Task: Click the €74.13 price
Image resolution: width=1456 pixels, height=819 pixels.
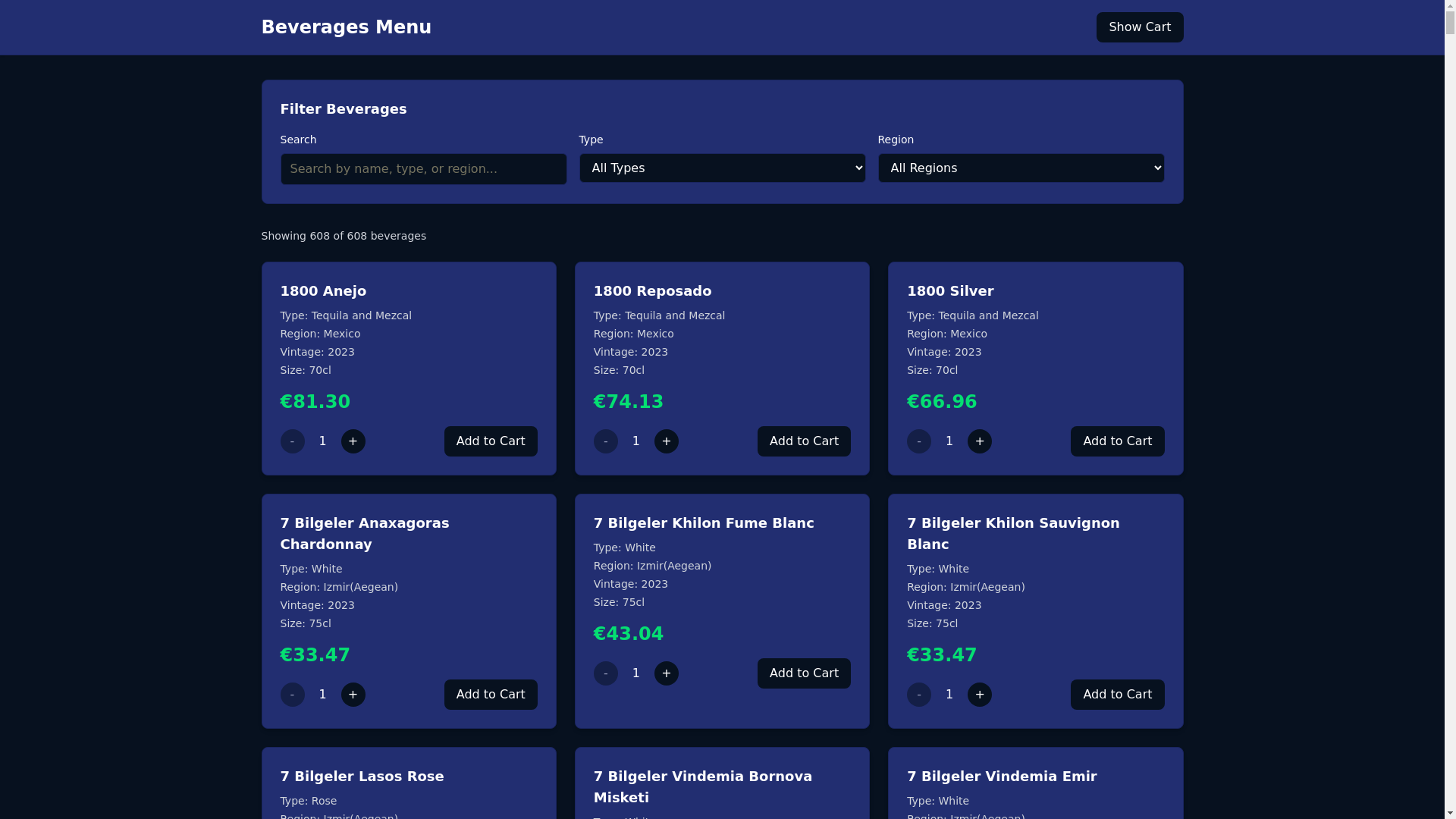Action: tap(628, 402)
